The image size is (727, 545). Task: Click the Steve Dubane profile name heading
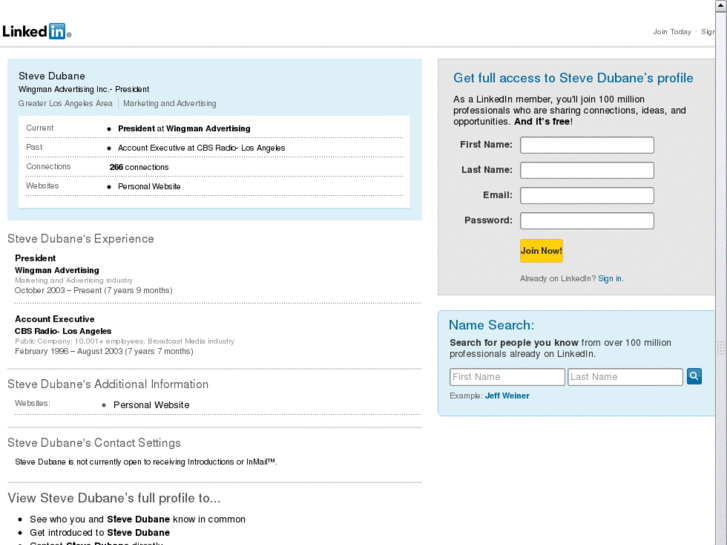(x=51, y=76)
